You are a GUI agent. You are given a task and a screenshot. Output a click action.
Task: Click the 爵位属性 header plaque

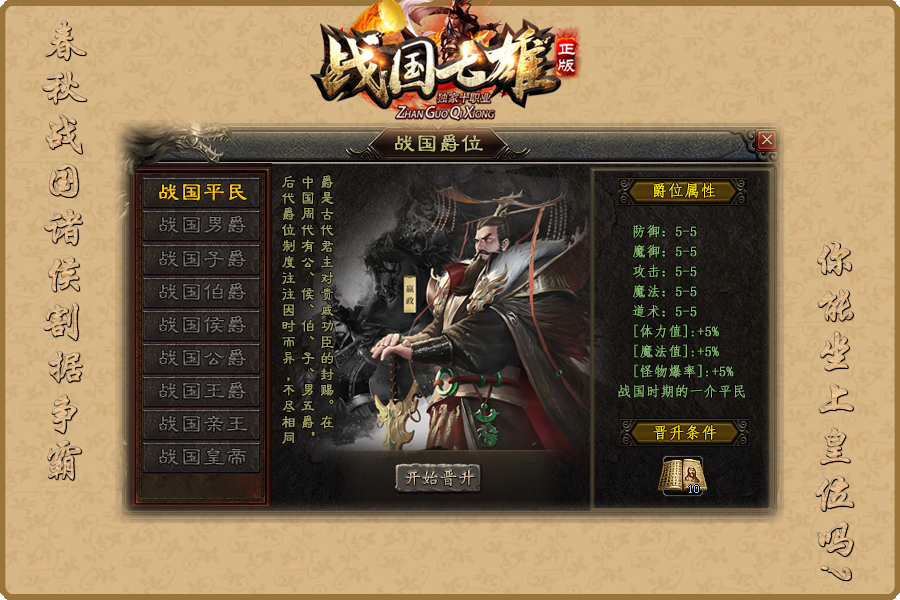[682, 191]
